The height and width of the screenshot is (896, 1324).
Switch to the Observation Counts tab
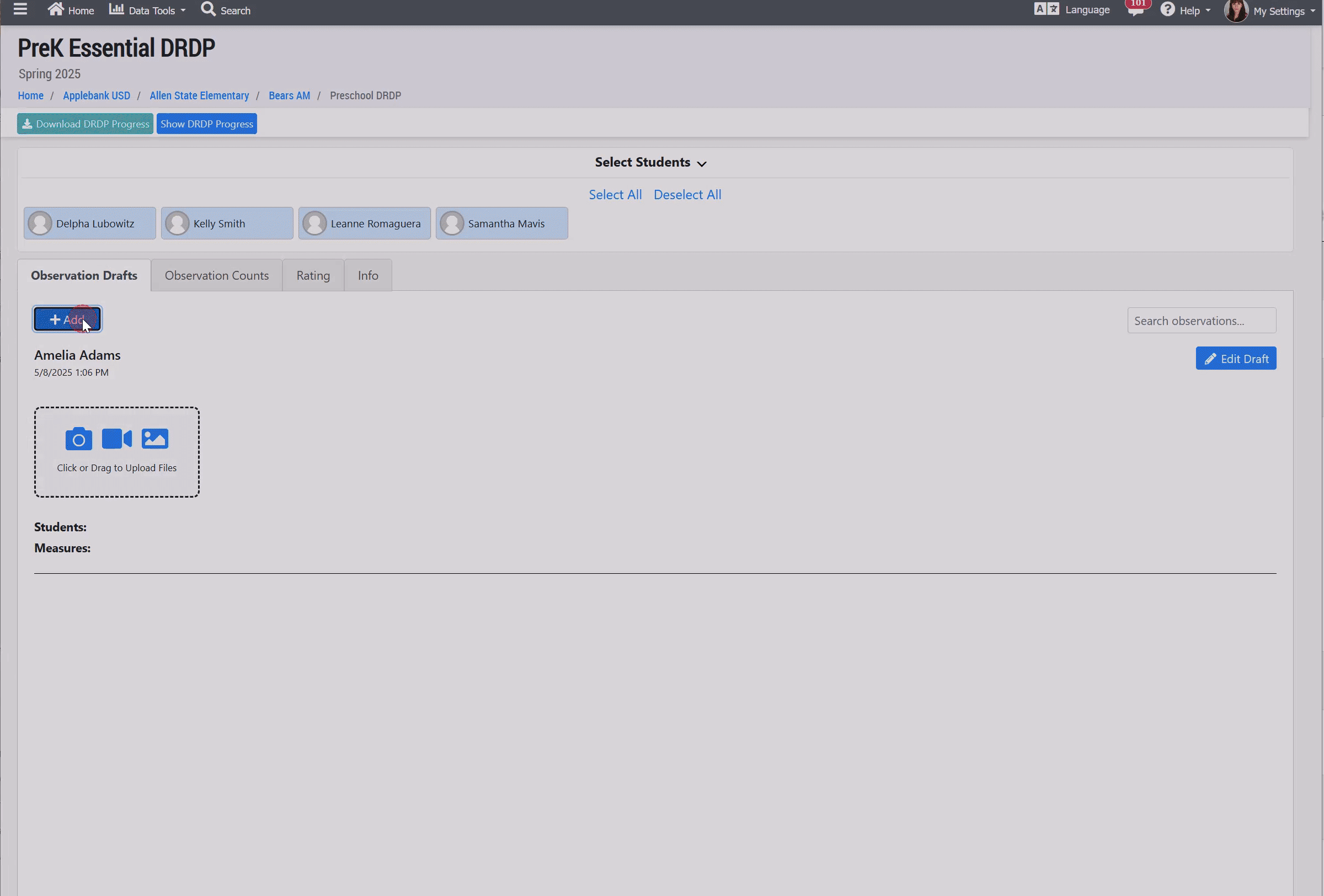click(216, 276)
